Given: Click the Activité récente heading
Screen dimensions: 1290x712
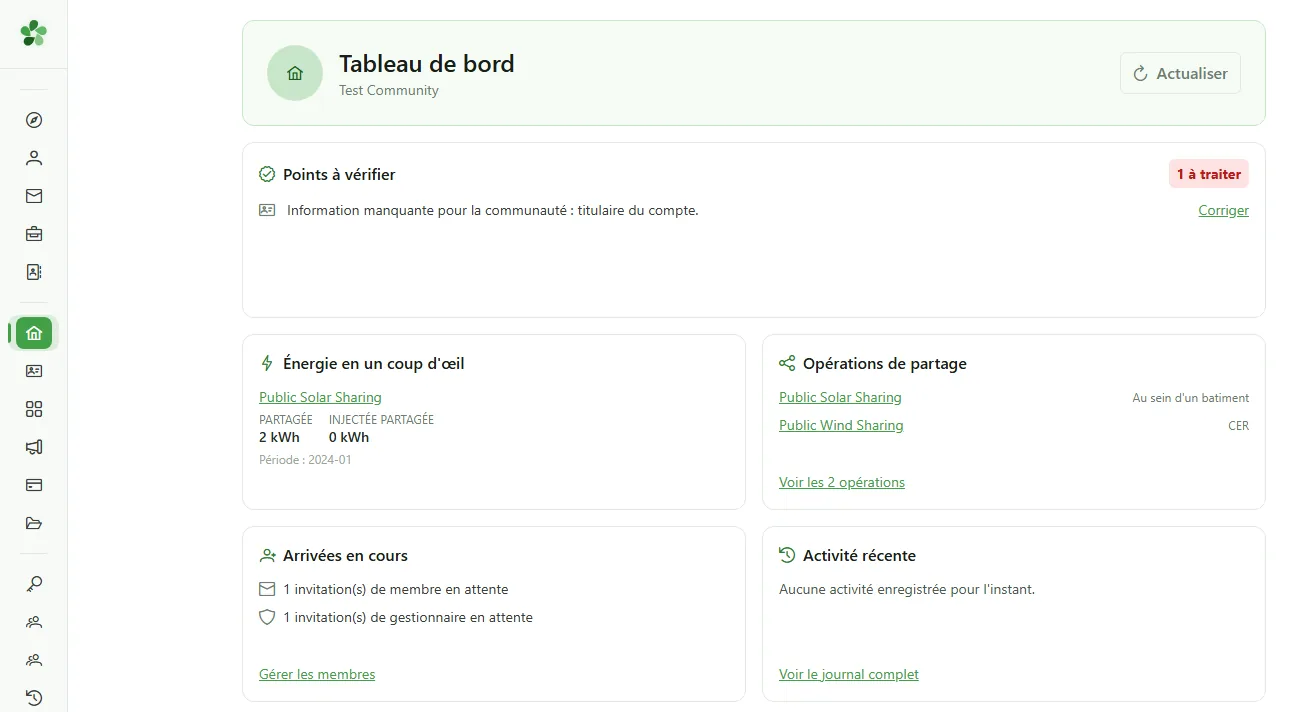Looking at the screenshot, I should (x=860, y=555).
